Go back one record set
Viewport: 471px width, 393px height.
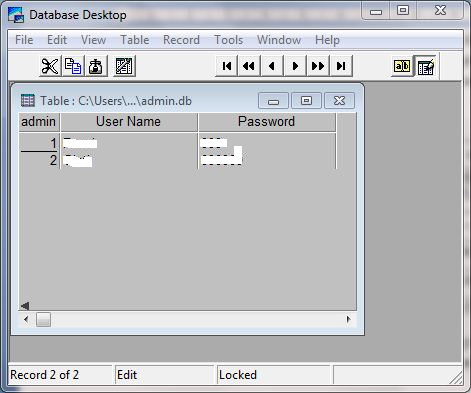click(249, 66)
